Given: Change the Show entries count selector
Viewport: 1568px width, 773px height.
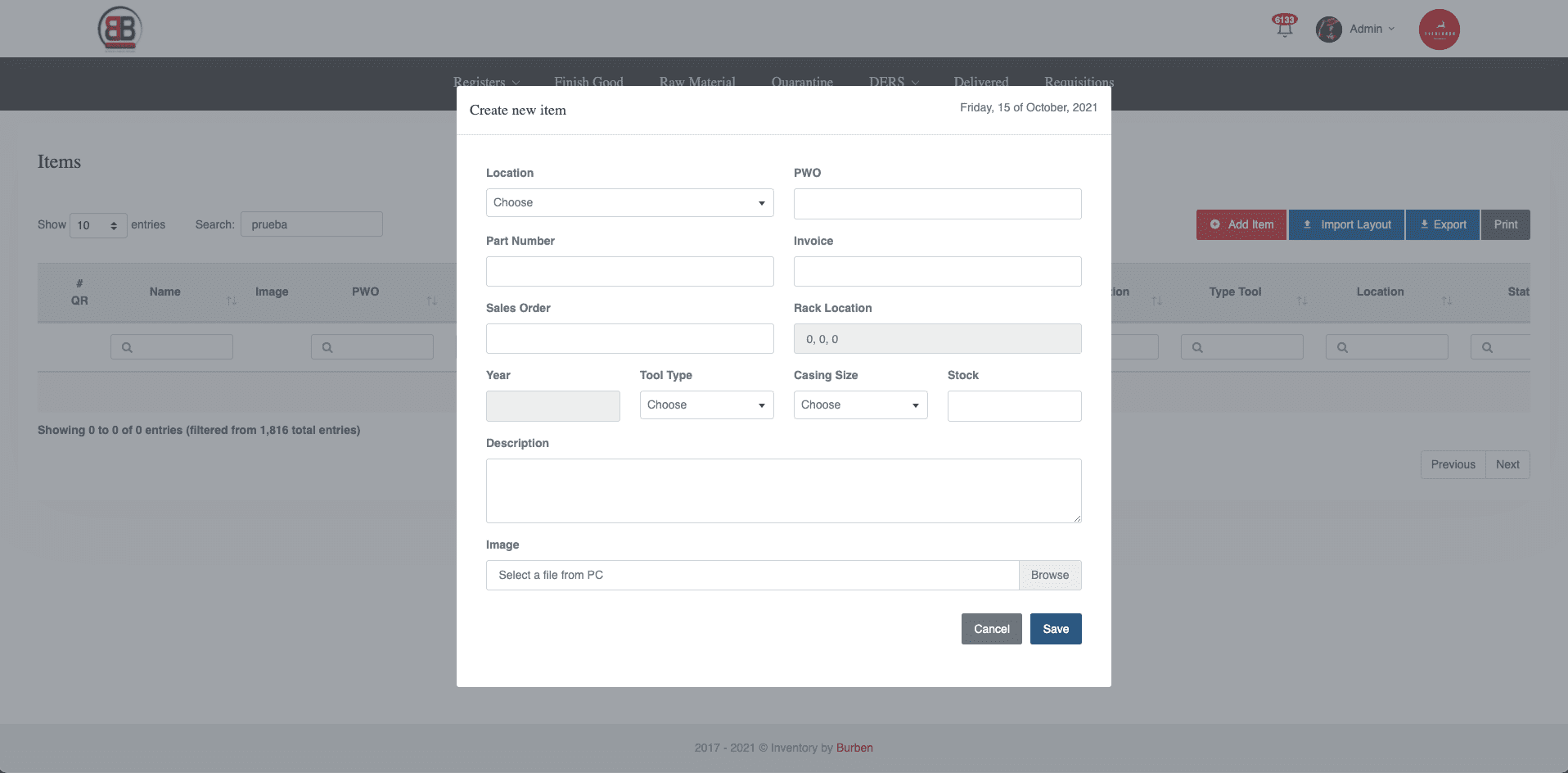Looking at the screenshot, I should coord(98,225).
